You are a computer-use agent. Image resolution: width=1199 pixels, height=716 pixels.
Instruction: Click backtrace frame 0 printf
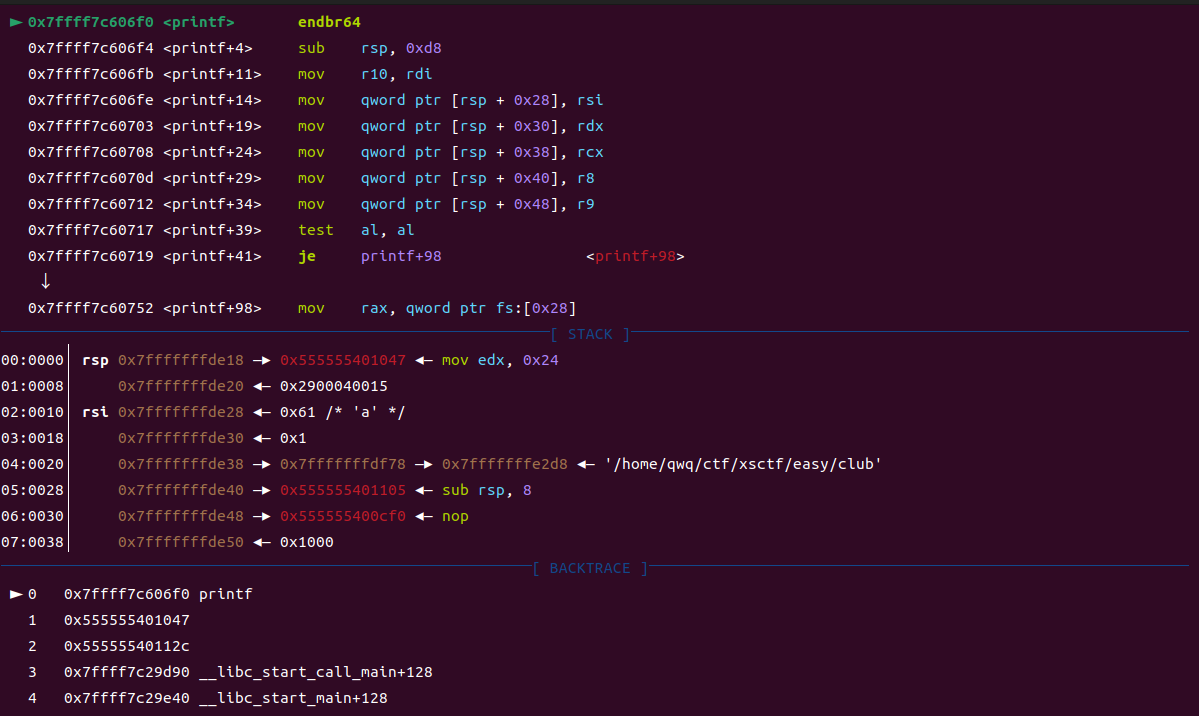click(158, 594)
